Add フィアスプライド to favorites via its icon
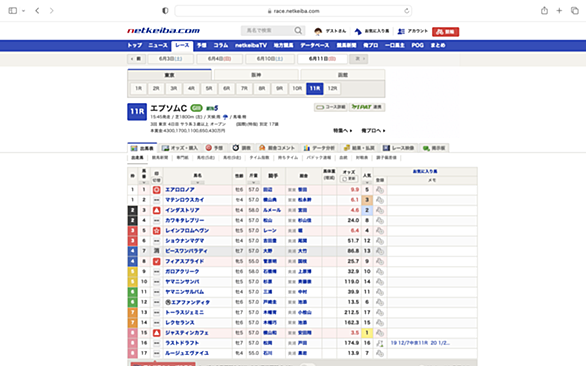This screenshot has width=586, height=366. tap(380, 261)
